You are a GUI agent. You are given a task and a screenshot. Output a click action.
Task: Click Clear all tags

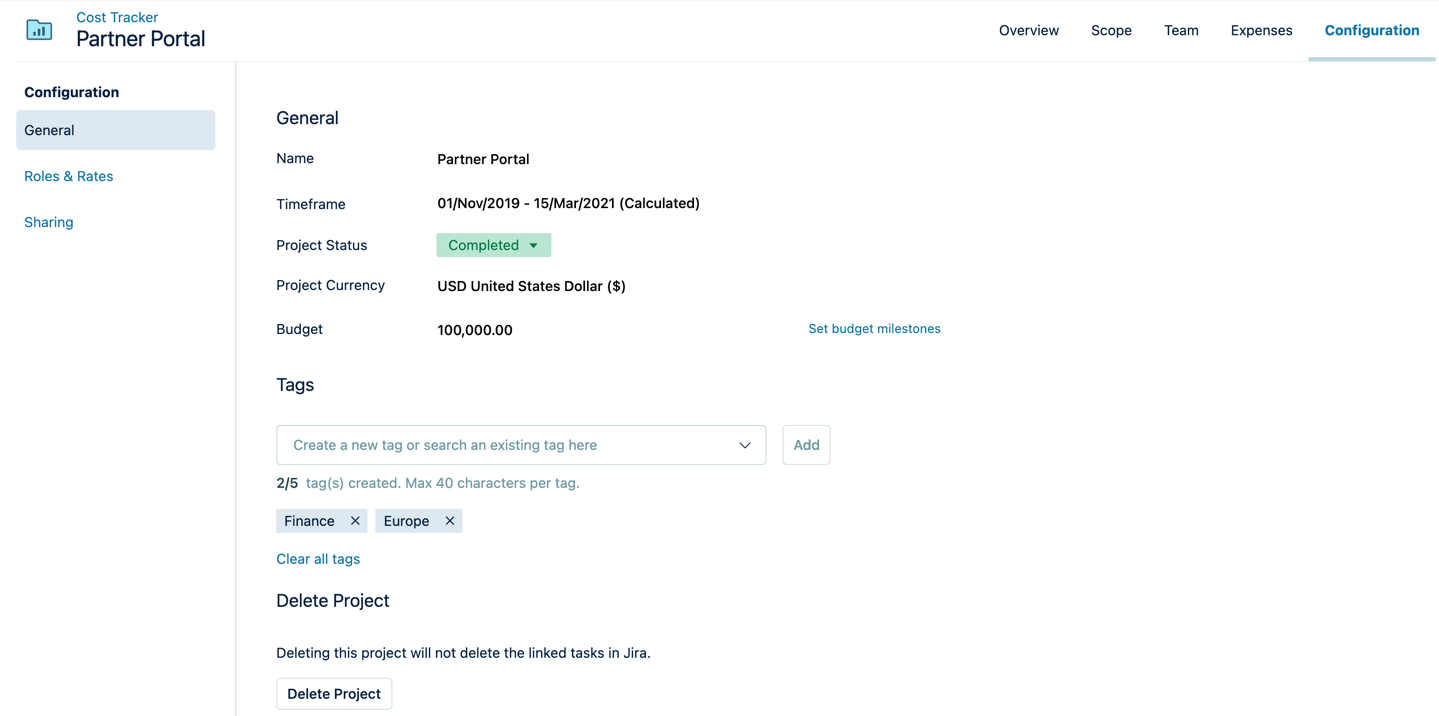click(318, 558)
